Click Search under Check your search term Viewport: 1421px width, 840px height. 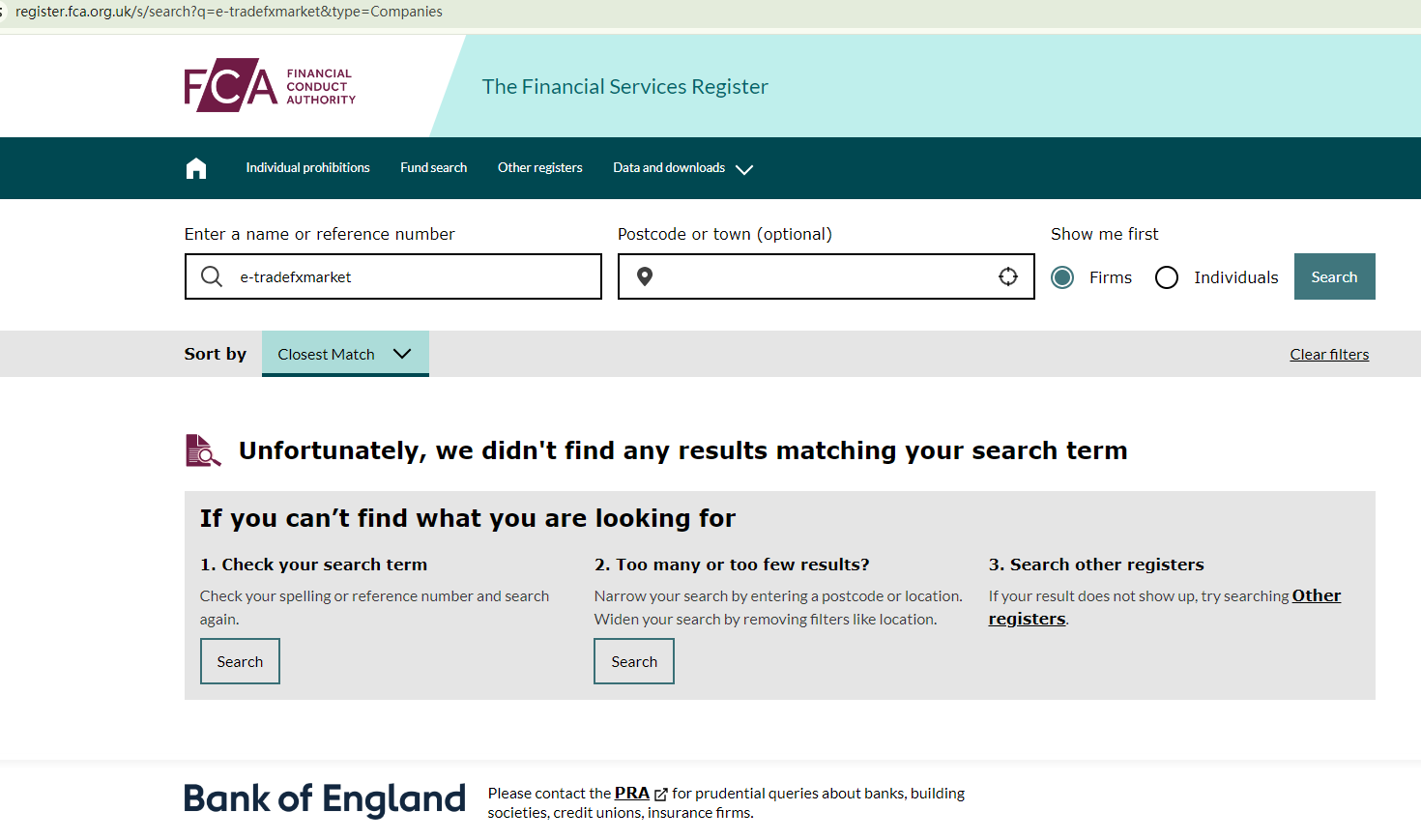click(240, 661)
